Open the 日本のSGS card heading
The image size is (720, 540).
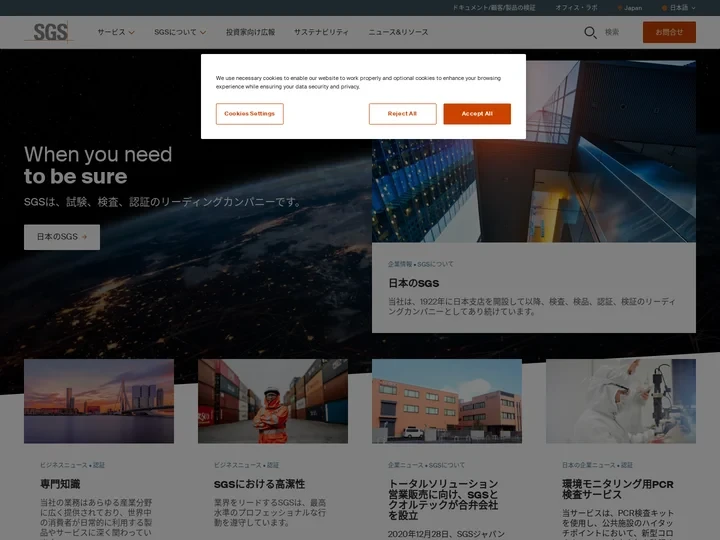click(414, 283)
